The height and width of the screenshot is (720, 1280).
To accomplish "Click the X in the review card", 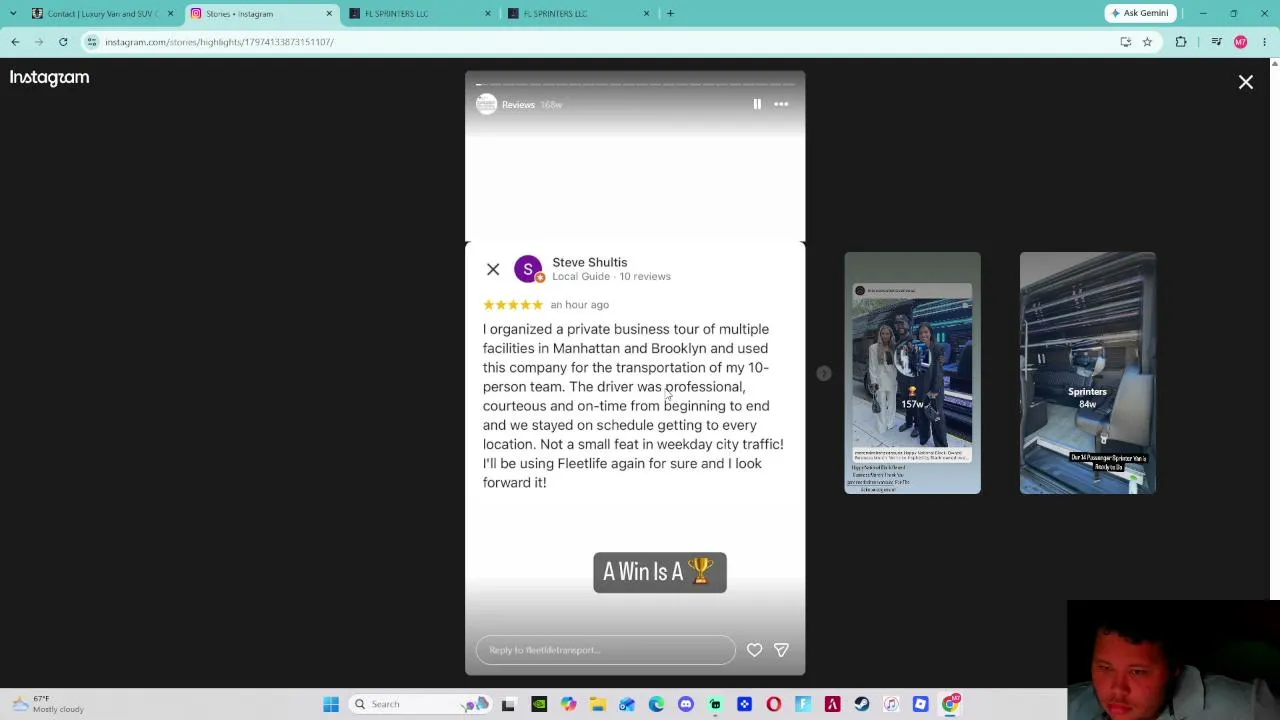I will tap(493, 269).
